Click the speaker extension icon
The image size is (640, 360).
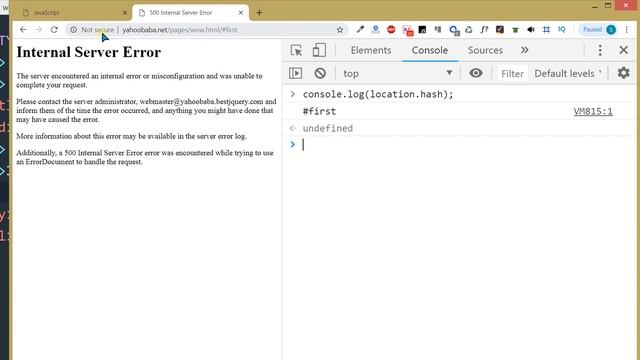531,29
